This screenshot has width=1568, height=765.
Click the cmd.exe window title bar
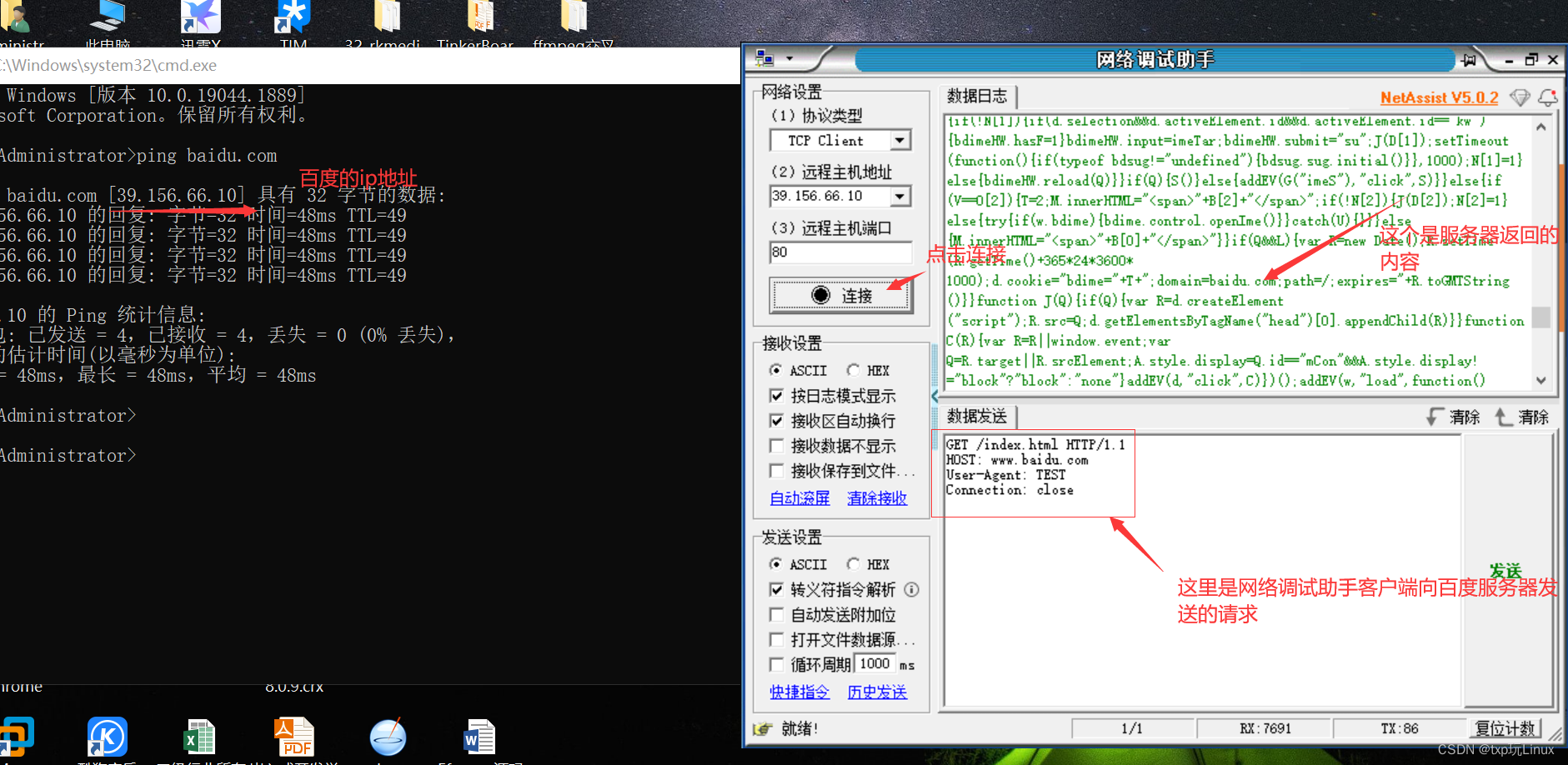click(x=370, y=65)
